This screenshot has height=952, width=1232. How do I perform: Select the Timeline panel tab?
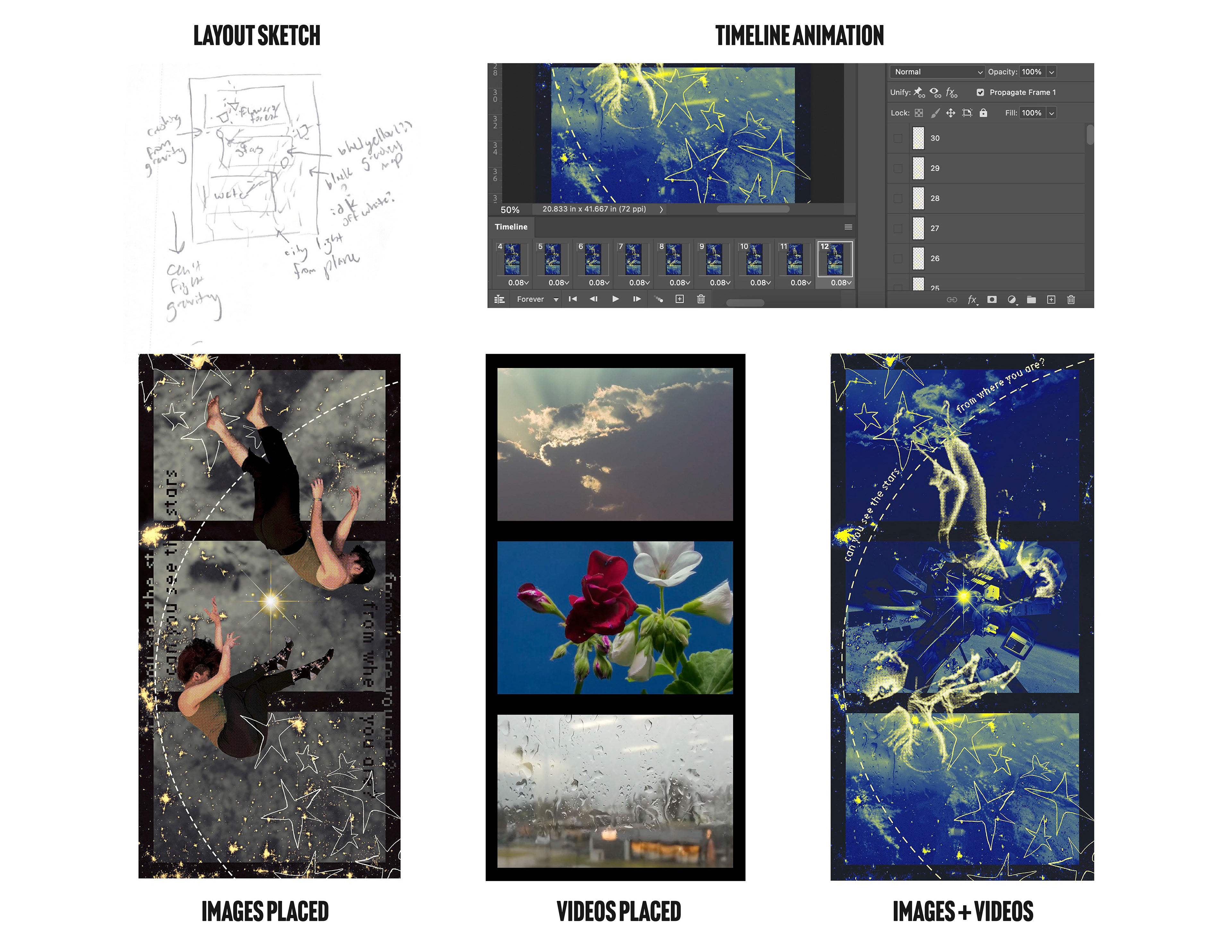point(511,227)
